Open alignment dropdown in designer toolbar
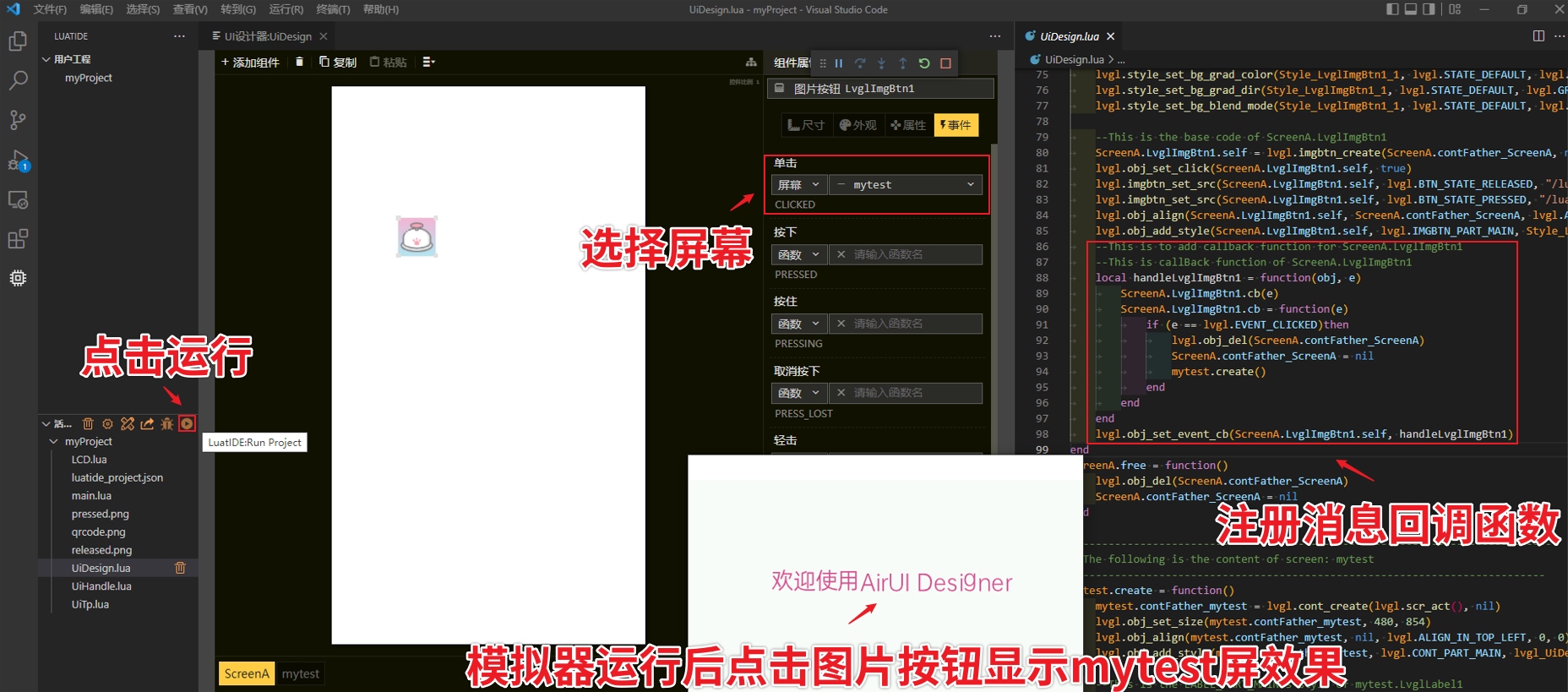 pyautogui.click(x=428, y=62)
